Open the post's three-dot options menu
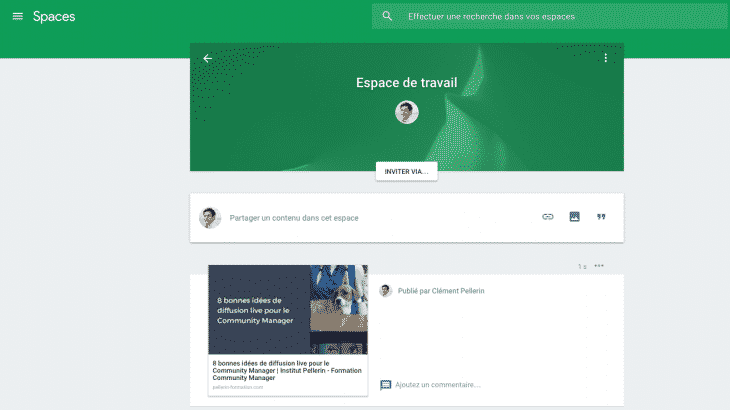The image size is (730, 410). (x=599, y=266)
